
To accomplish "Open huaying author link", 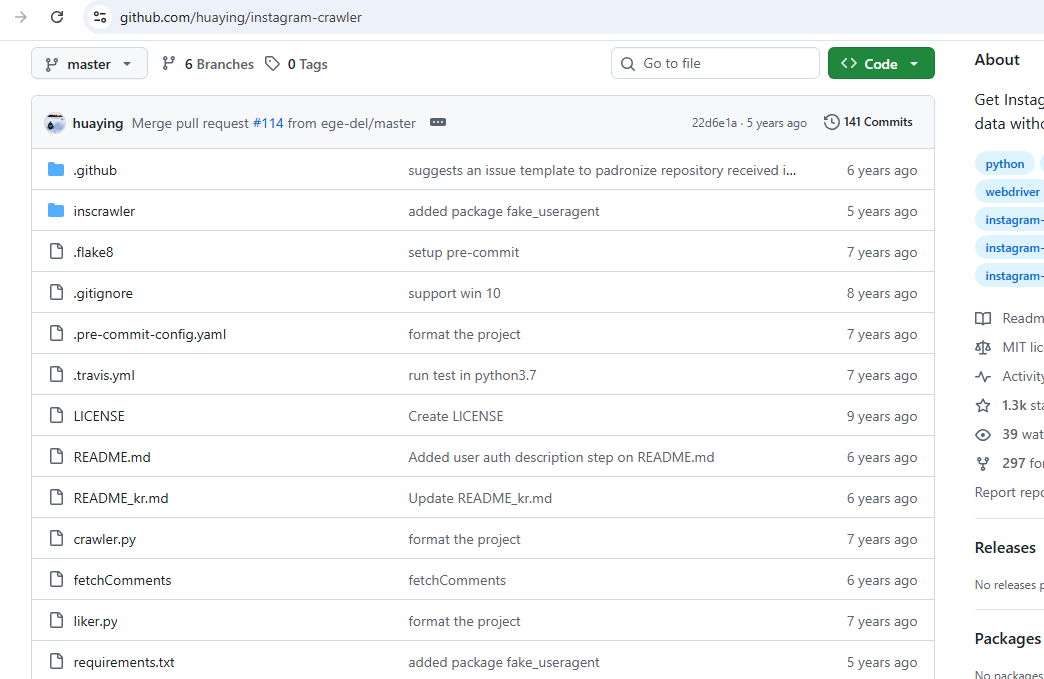I will pos(98,123).
